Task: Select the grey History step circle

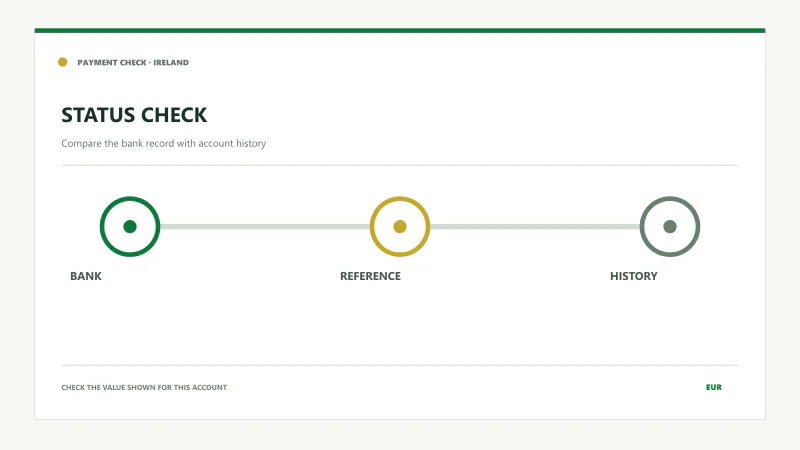Action: pyautogui.click(x=669, y=227)
